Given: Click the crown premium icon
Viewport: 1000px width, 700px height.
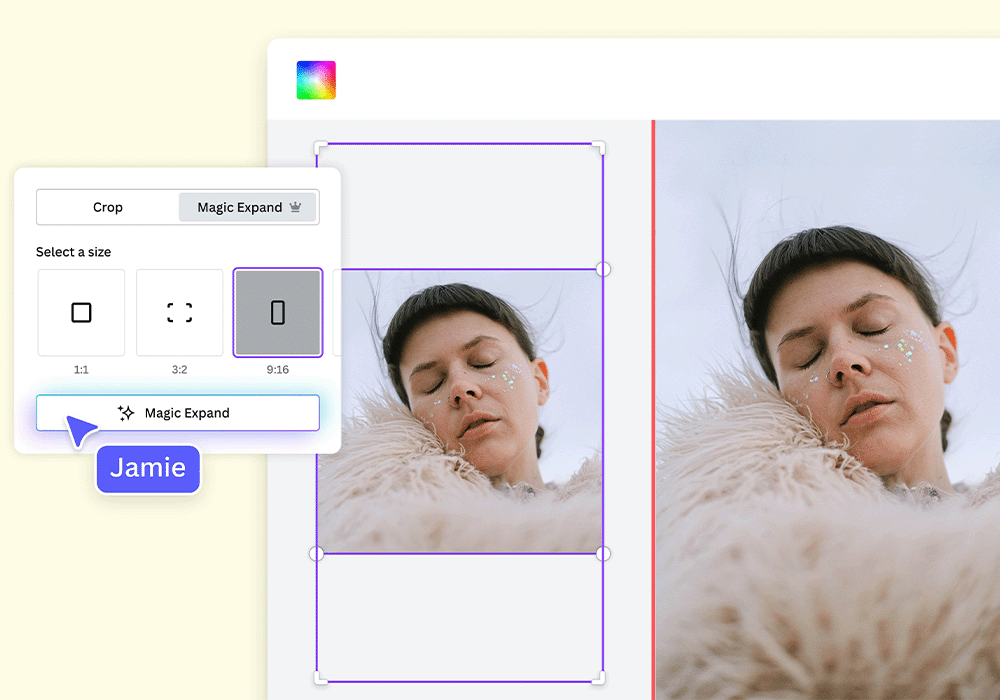Looking at the screenshot, I should 295,207.
